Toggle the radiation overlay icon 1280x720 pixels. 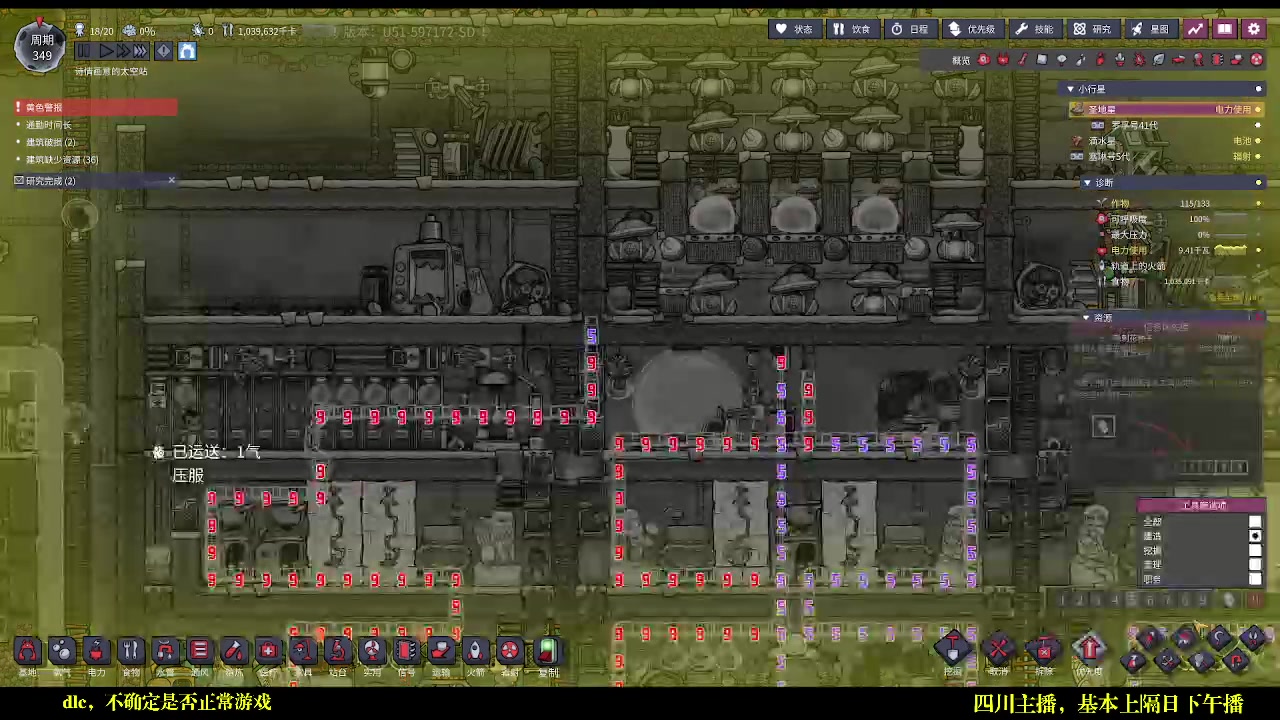(x=1257, y=60)
